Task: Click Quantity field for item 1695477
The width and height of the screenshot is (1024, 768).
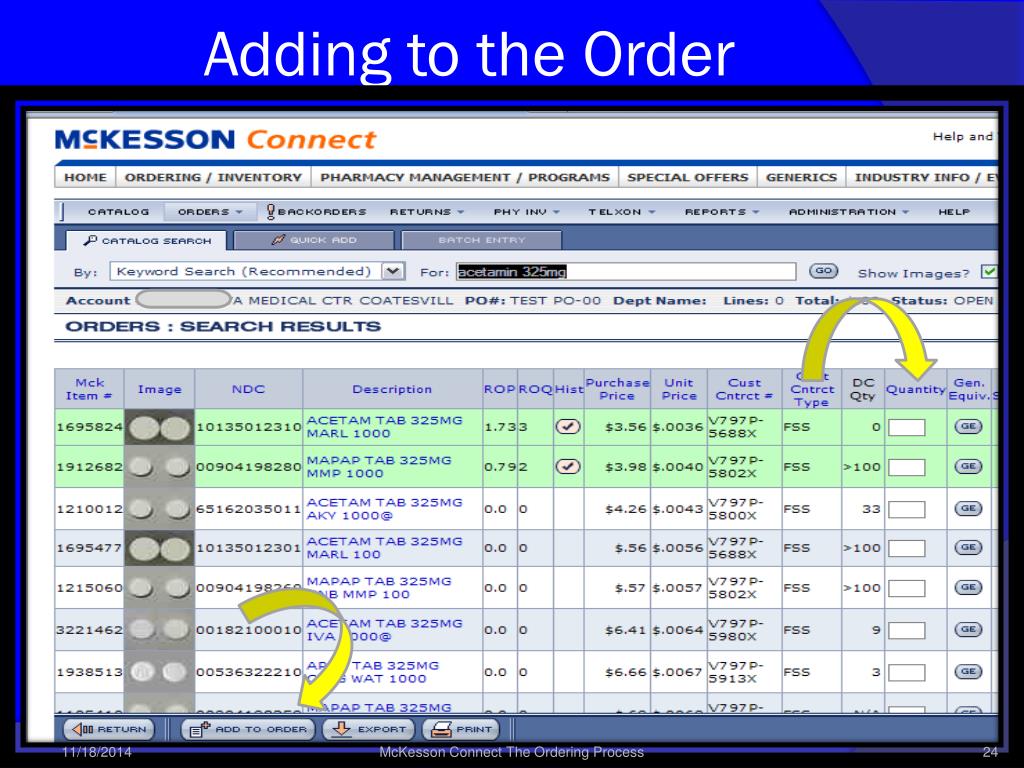Action: point(906,548)
